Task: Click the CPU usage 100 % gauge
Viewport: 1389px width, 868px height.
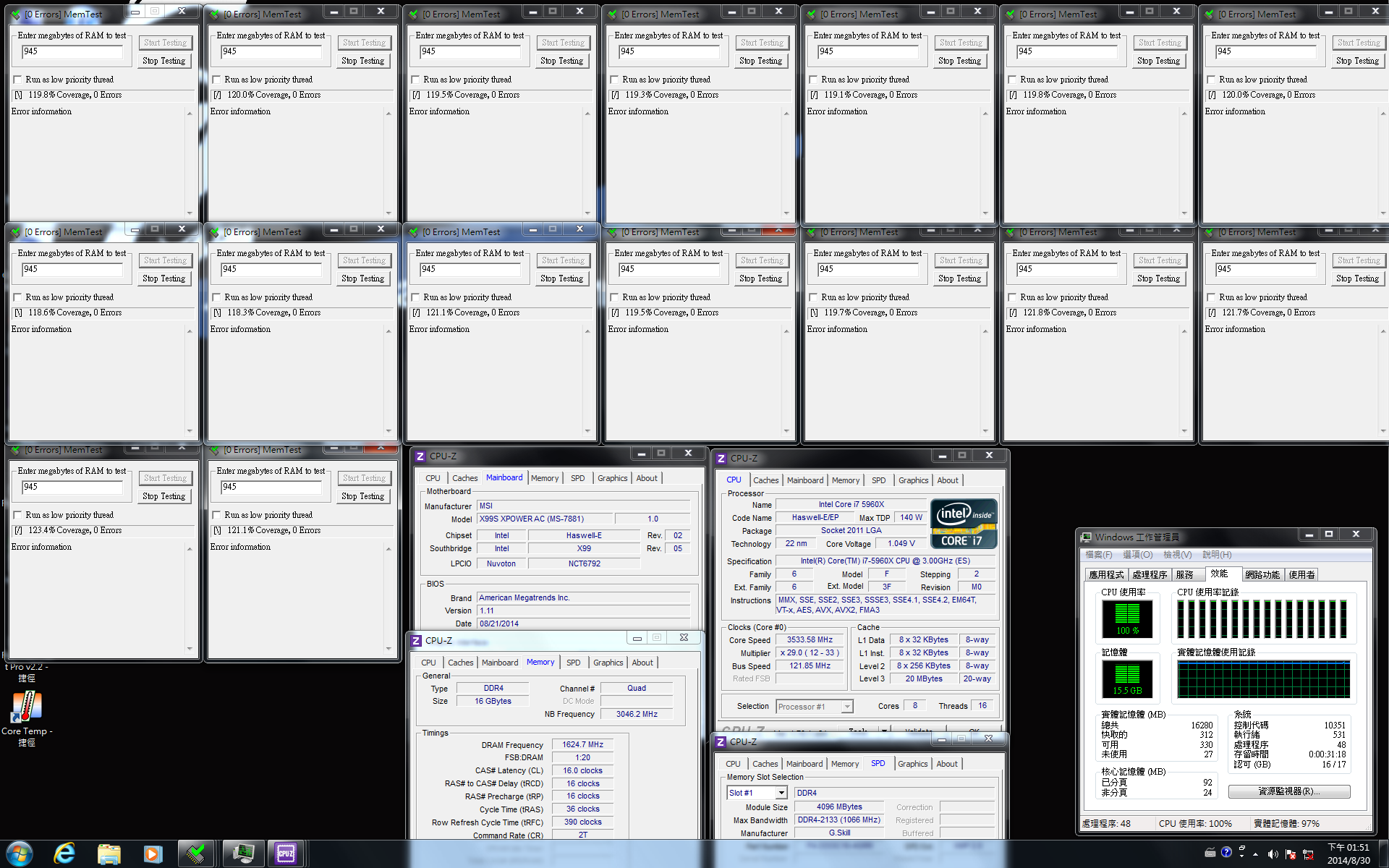Action: tap(1127, 618)
